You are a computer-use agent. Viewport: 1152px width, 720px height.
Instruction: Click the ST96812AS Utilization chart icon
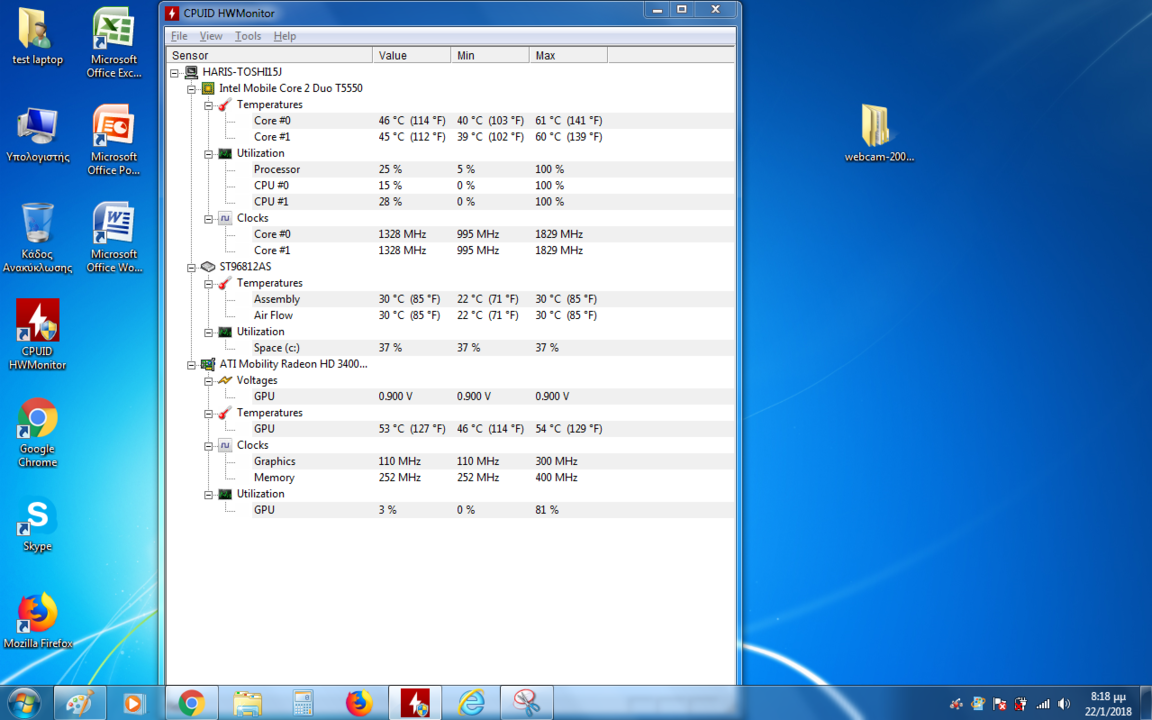pos(225,331)
